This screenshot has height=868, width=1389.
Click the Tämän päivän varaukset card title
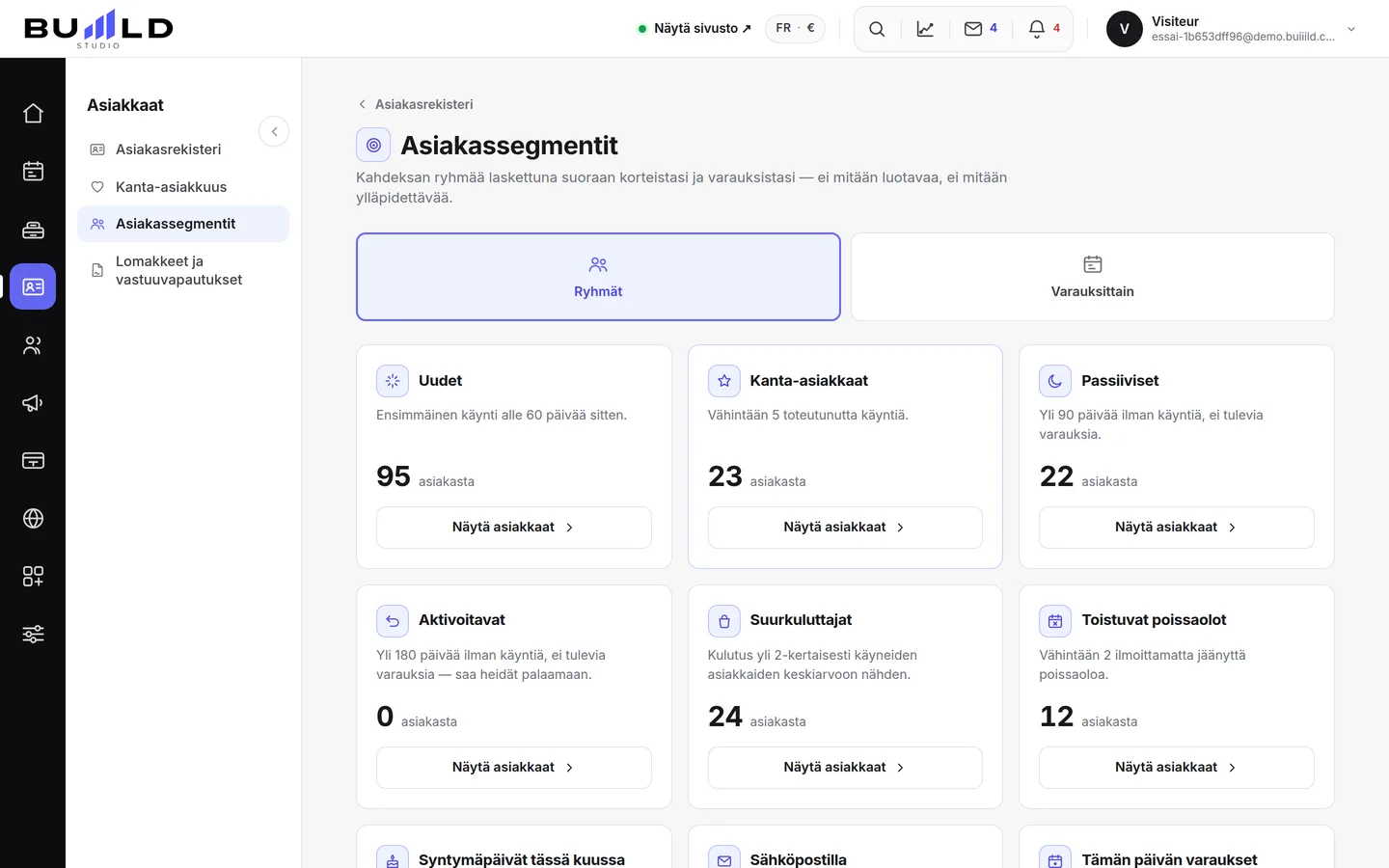click(x=1169, y=858)
